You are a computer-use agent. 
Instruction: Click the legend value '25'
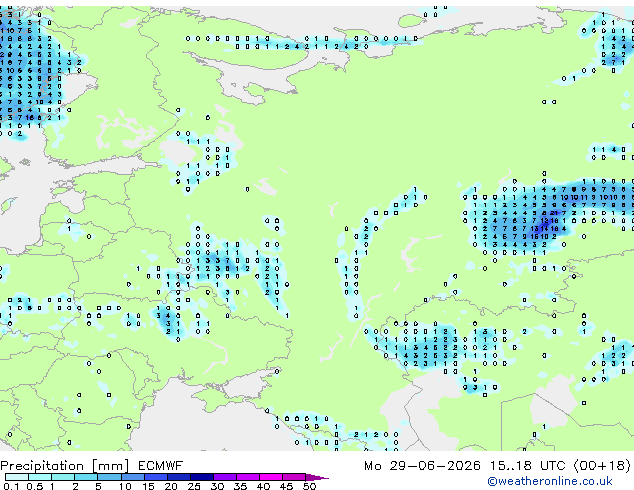point(194,486)
